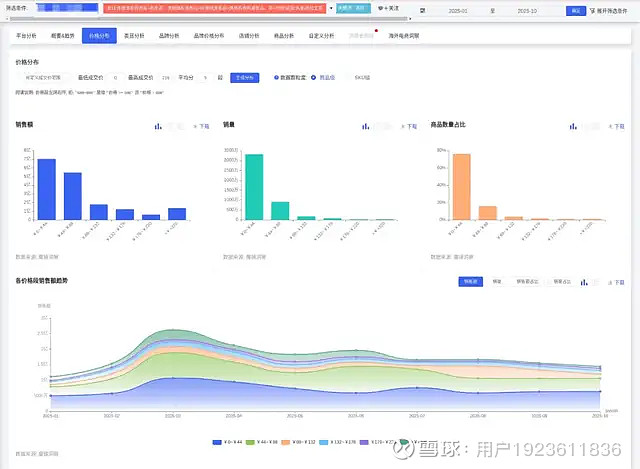Click bar chart icon on trend chart
This screenshot has height=469, width=640.
point(584,282)
